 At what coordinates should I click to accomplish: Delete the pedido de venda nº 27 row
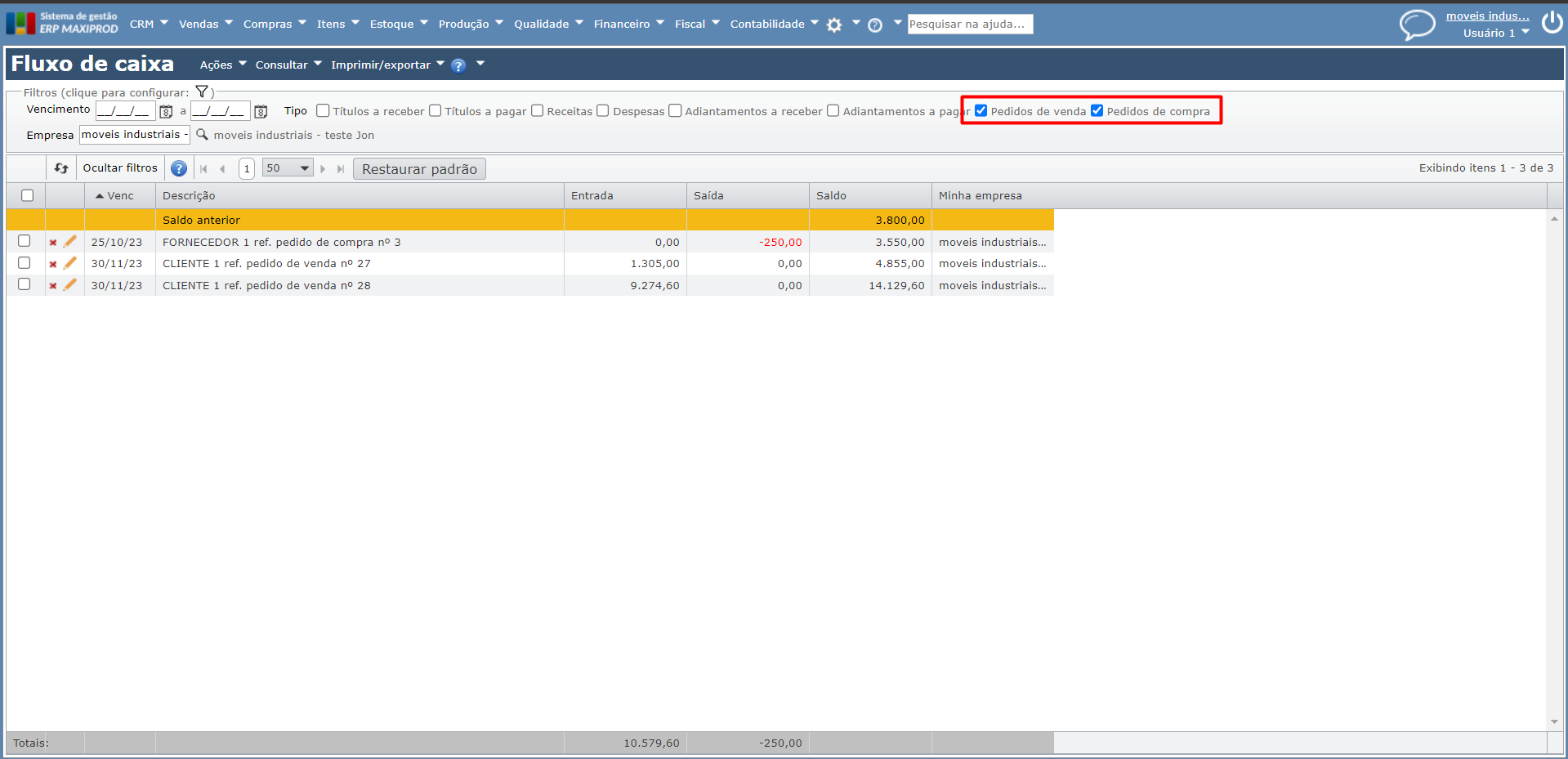[53, 265]
